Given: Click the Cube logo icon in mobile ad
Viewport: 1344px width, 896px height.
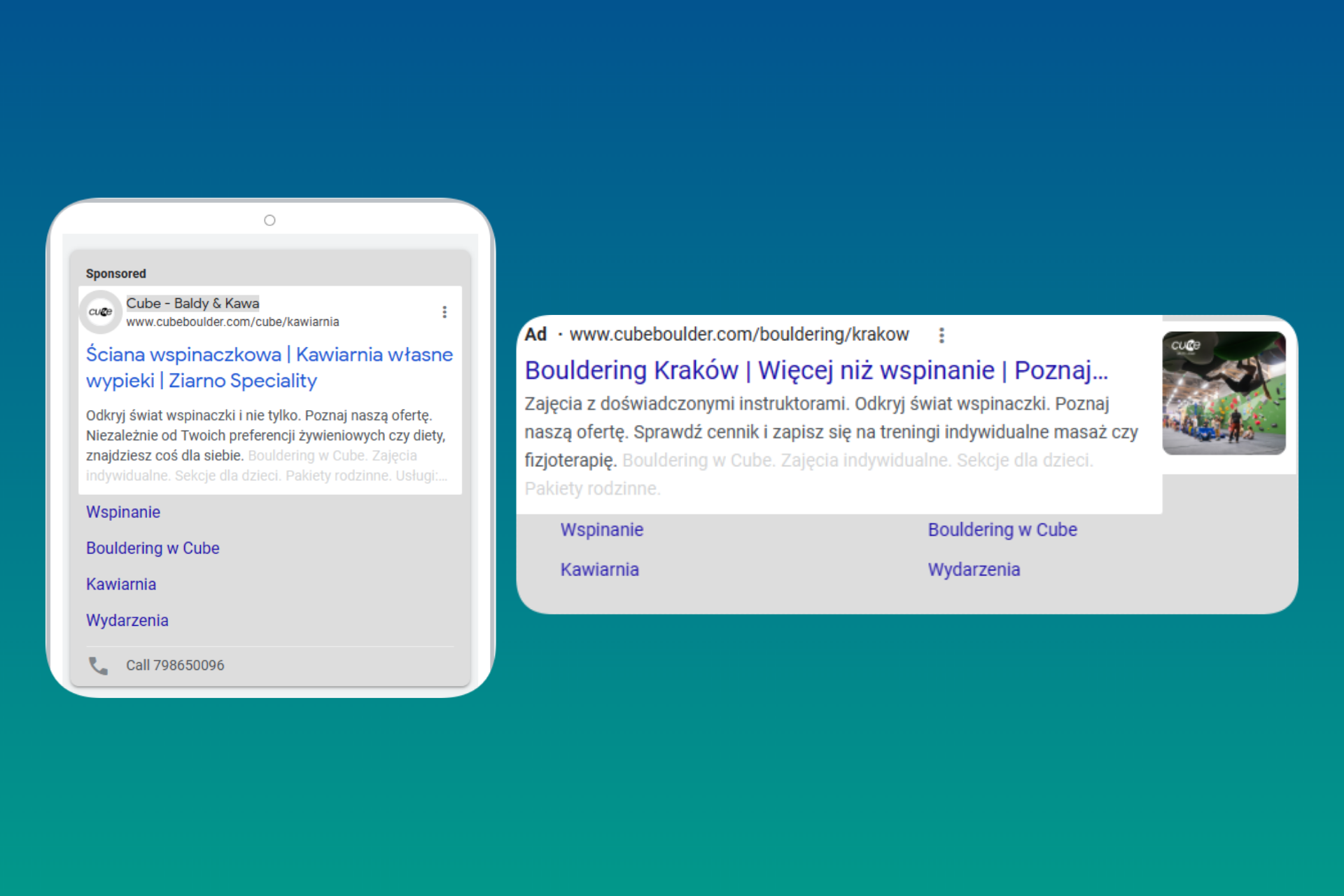Looking at the screenshot, I should click(x=100, y=311).
